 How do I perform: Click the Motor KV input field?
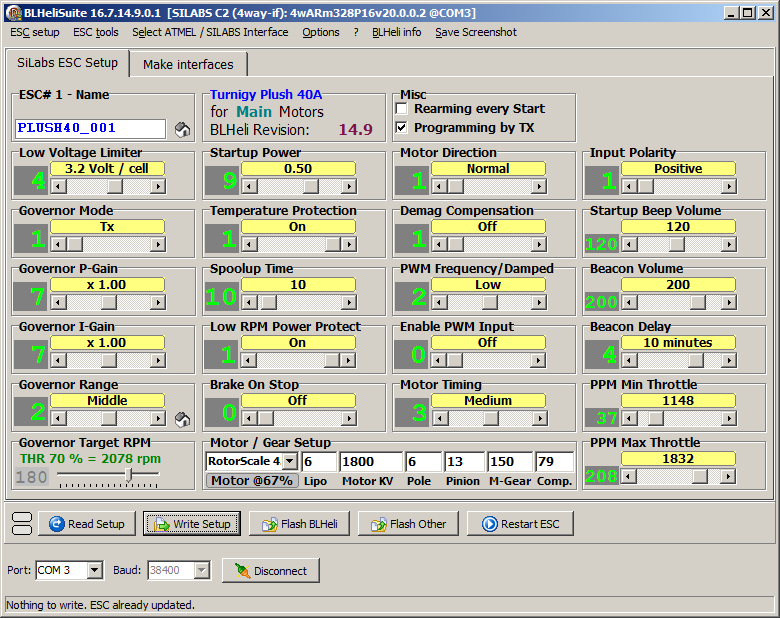(x=370, y=461)
